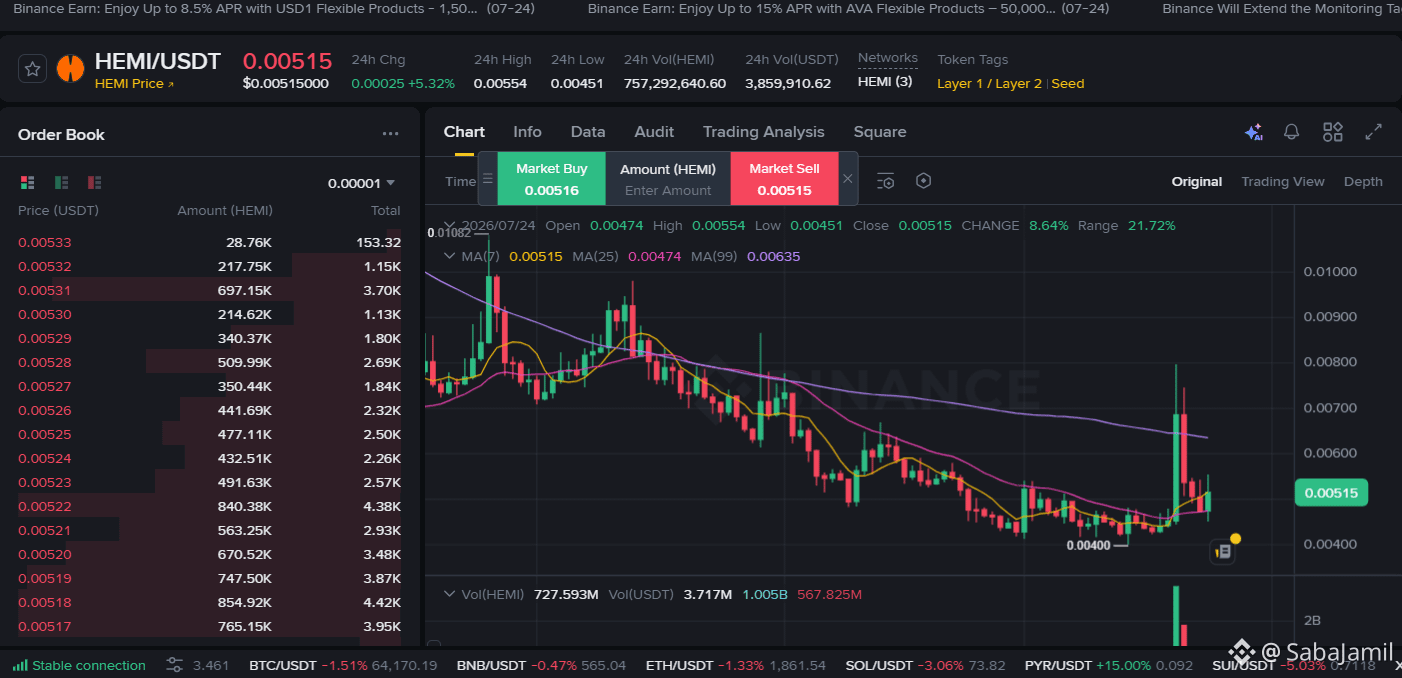1402x678 pixels.
Task: Select the 0.00517 ask price row
Action: coord(209,626)
